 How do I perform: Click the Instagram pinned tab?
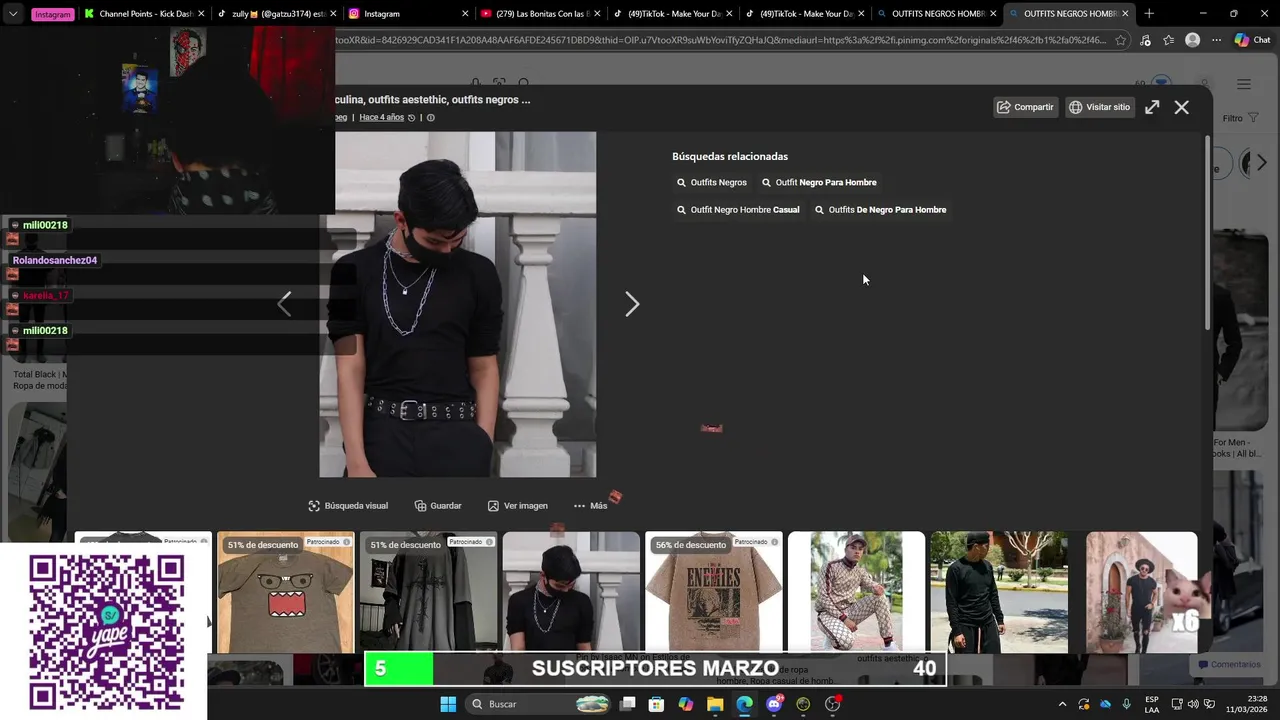coord(52,14)
